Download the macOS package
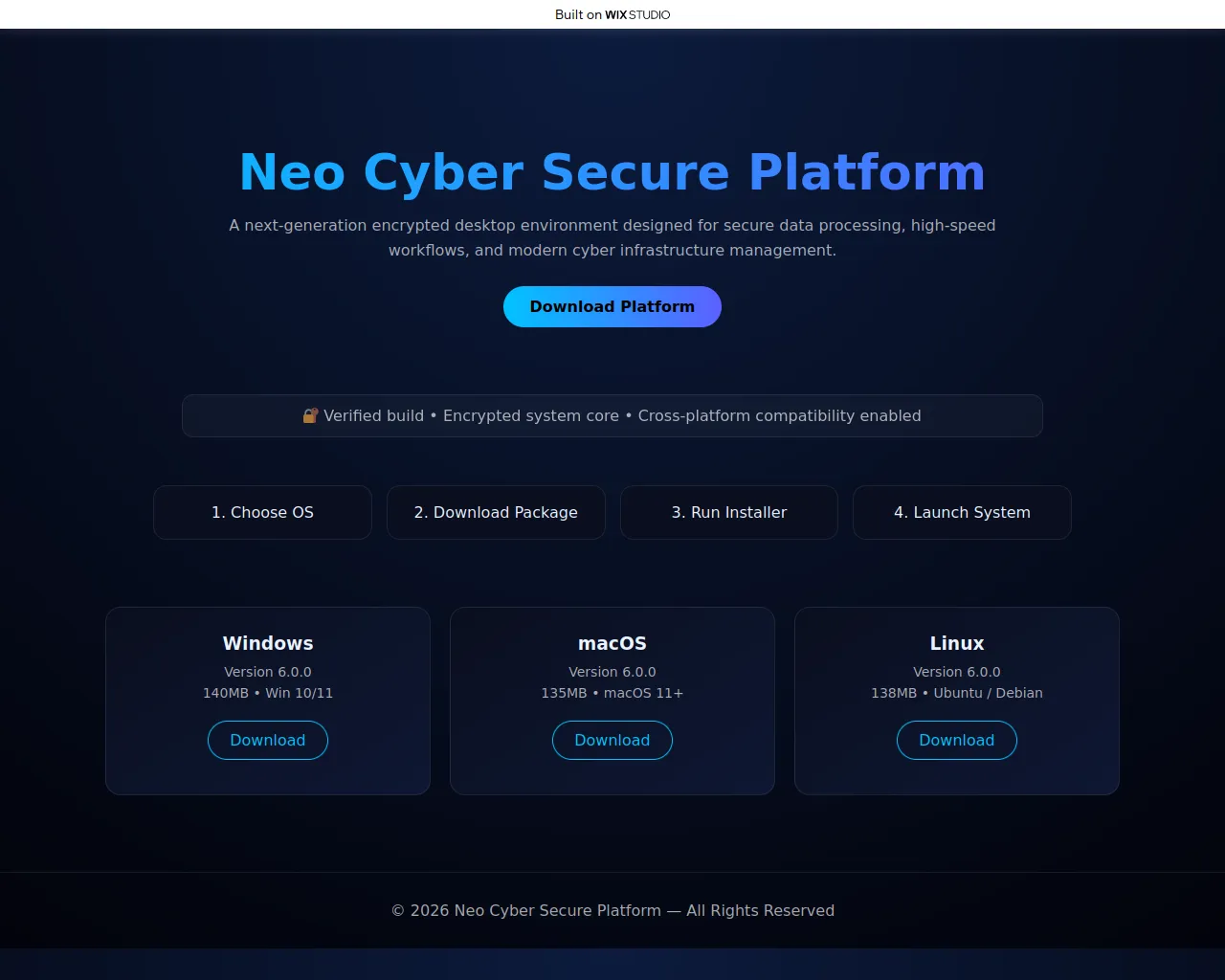 (x=612, y=740)
